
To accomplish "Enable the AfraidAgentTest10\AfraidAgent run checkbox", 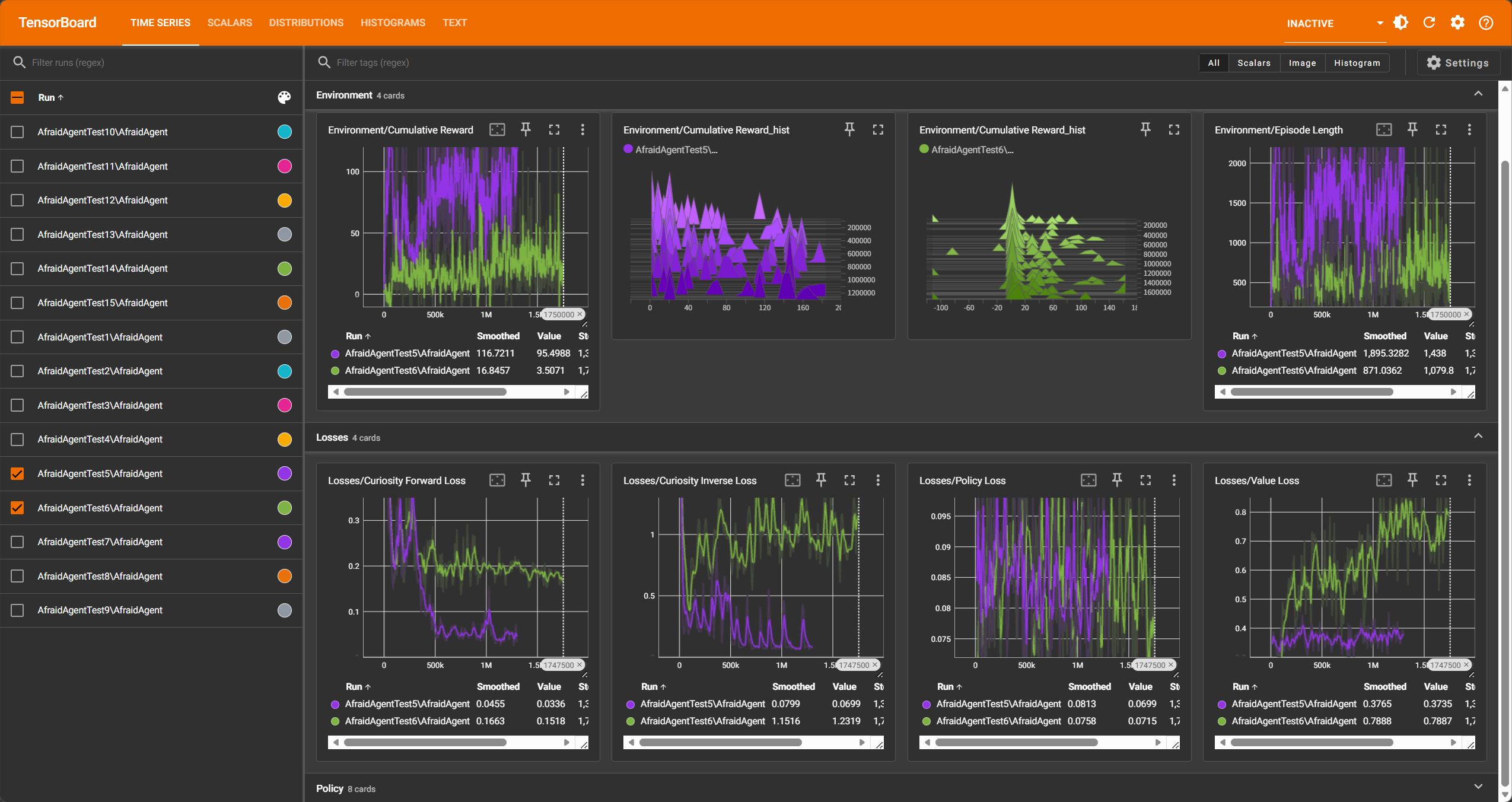I will [x=17, y=132].
